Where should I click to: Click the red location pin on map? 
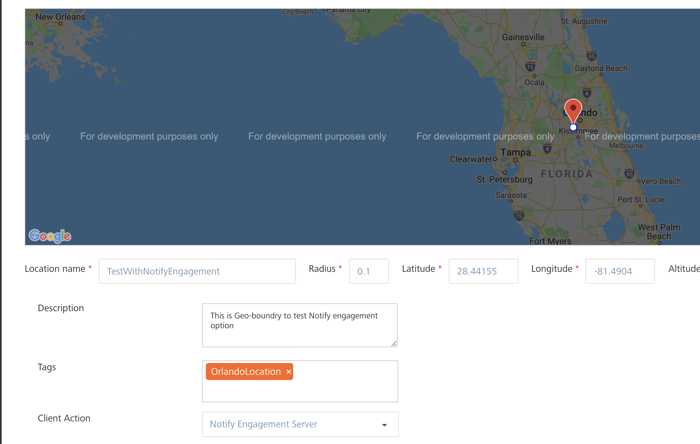click(x=573, y=108)
